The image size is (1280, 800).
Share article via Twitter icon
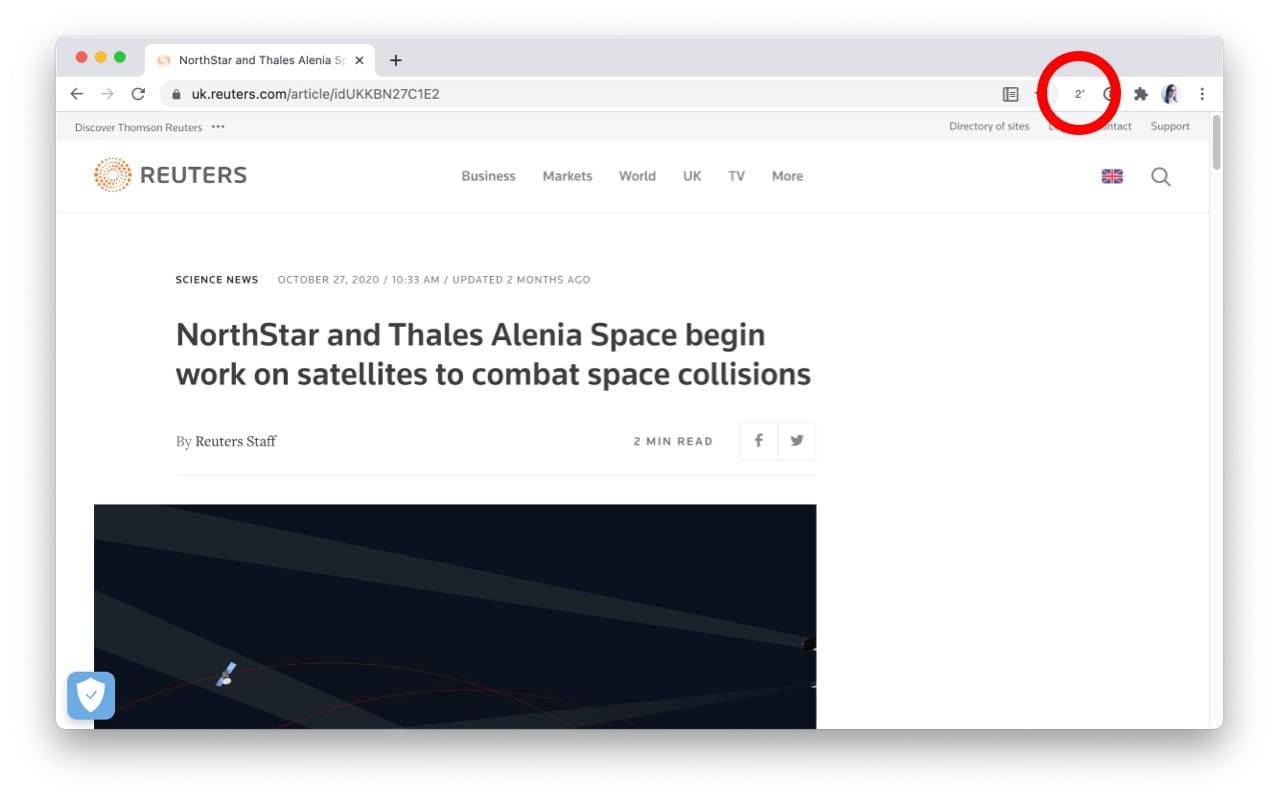click(797, 441)
